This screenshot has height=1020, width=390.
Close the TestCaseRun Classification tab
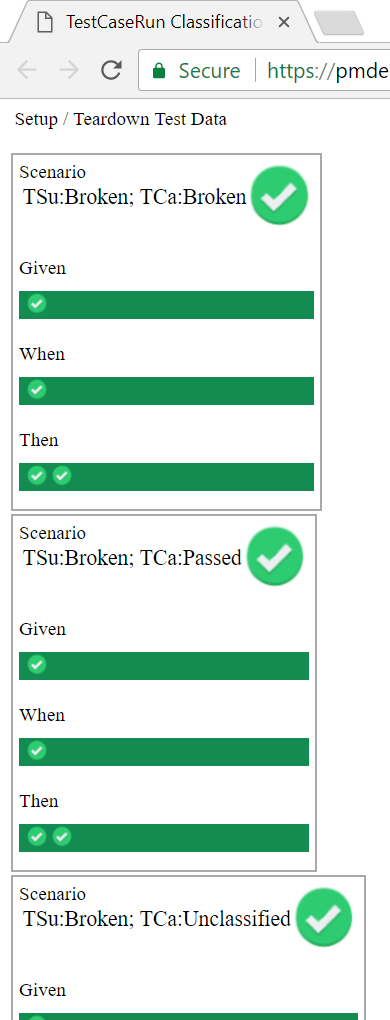(x=283, y=23)
